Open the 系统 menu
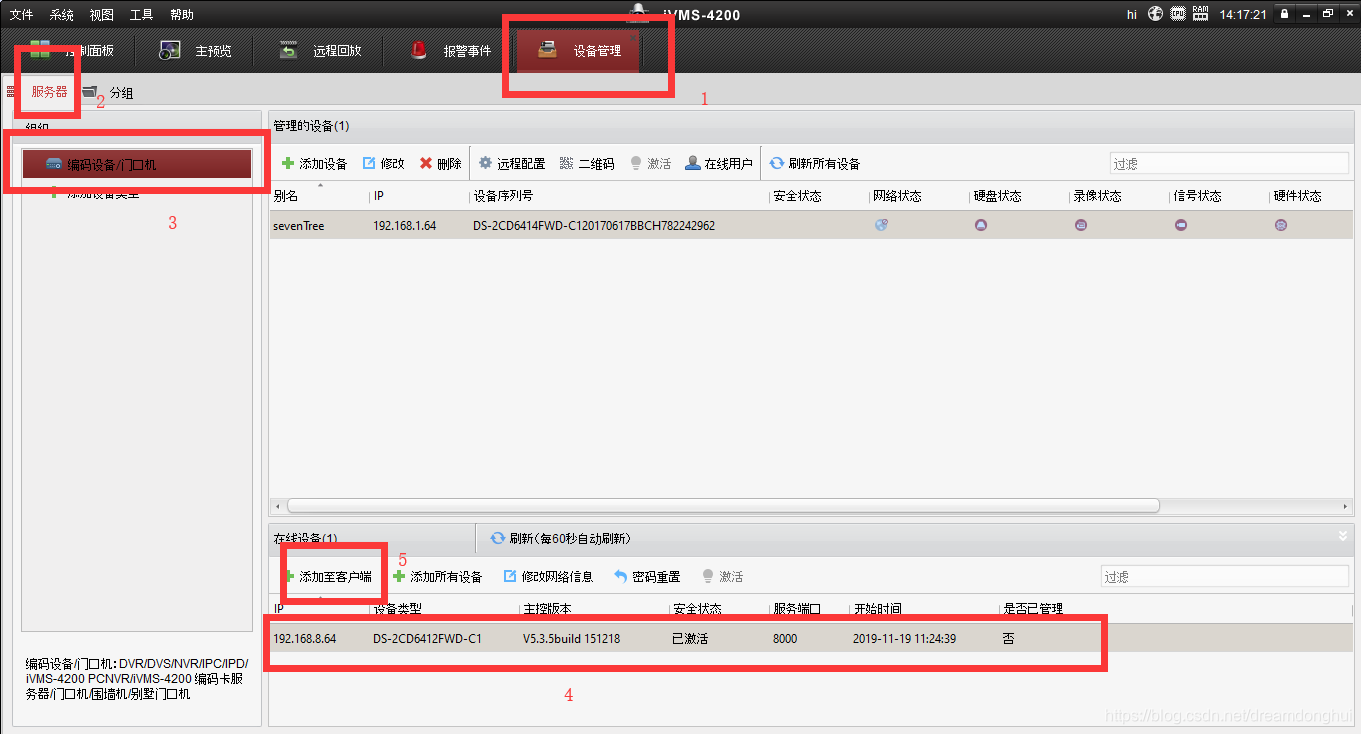 click(61, 15)
